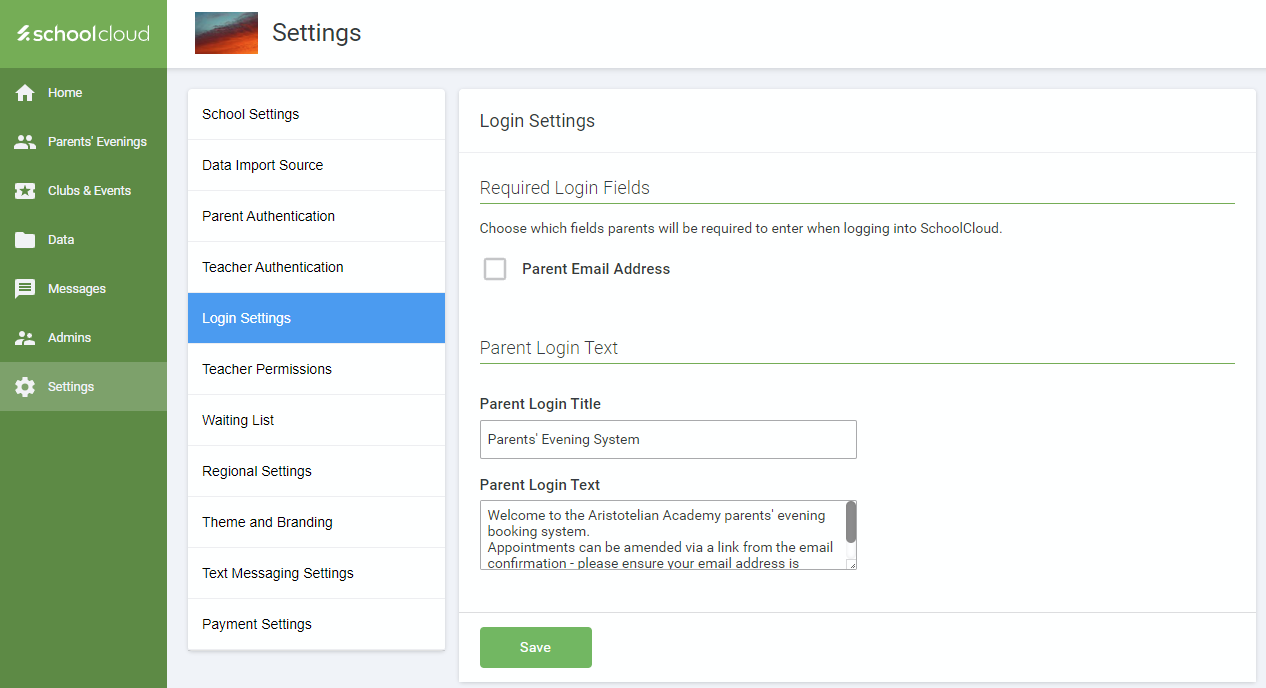Save the login settings

coord(535,647)
